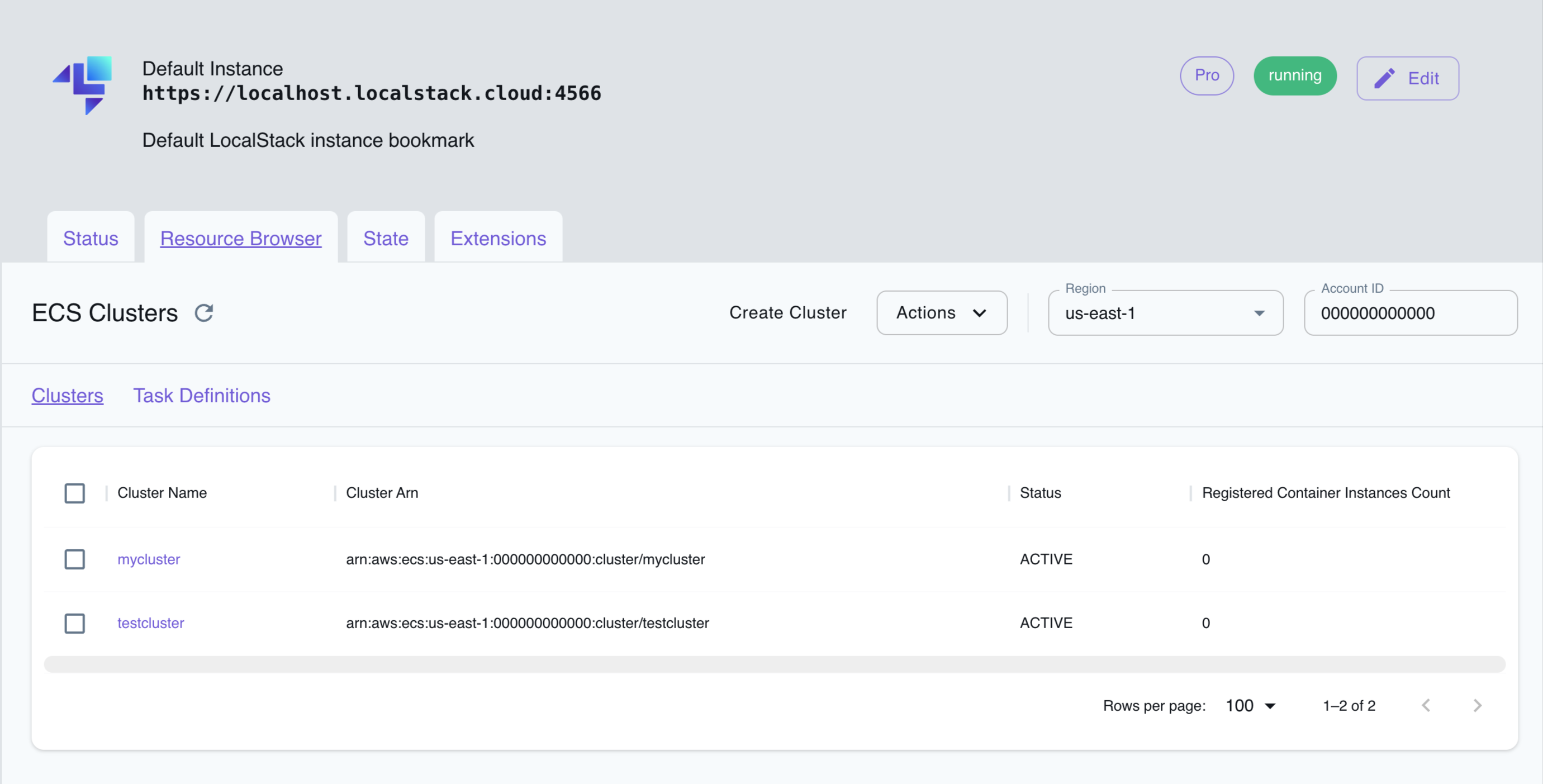Viewport: 1543px width, 784px height.
Task: Check the testcluster row checkbox
Action: [74, 623]
